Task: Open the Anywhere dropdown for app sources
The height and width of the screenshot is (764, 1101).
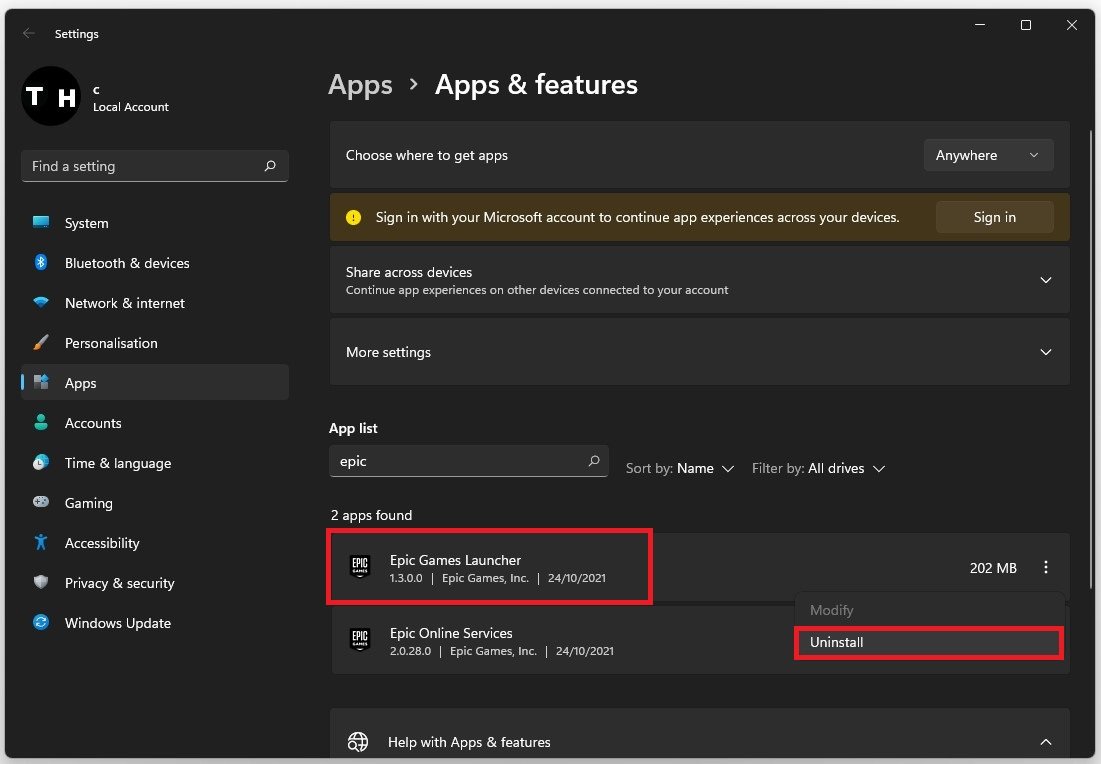Action: (x=988, y=156)
